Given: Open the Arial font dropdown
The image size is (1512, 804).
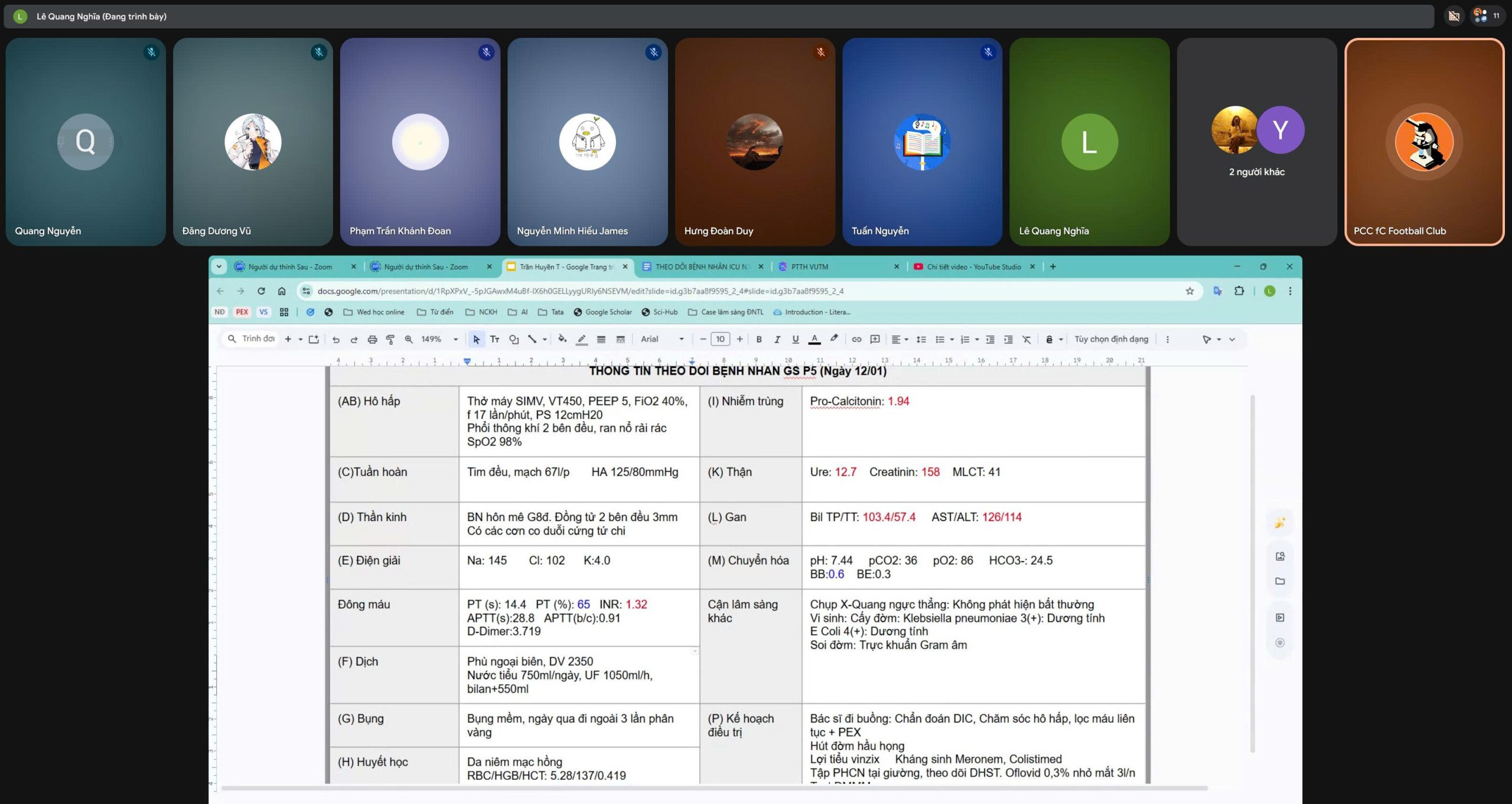Looking at the screenshot, I should [662, 339].
